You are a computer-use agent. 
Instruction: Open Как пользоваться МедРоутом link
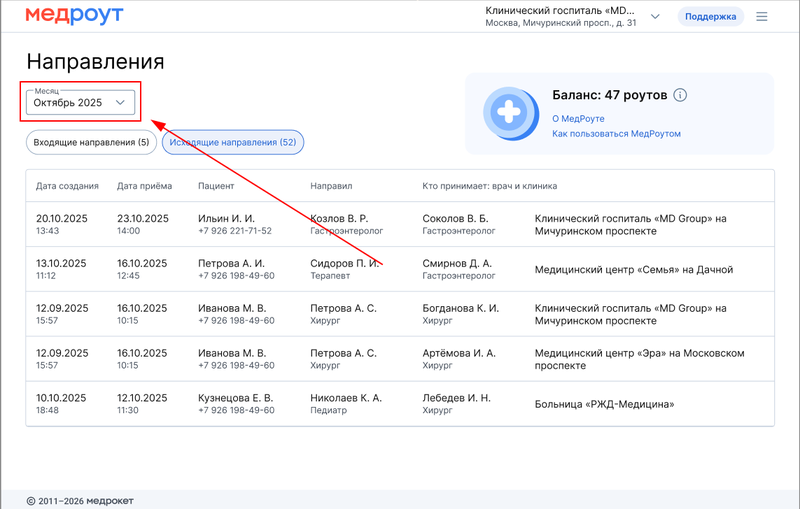point(616,134)
